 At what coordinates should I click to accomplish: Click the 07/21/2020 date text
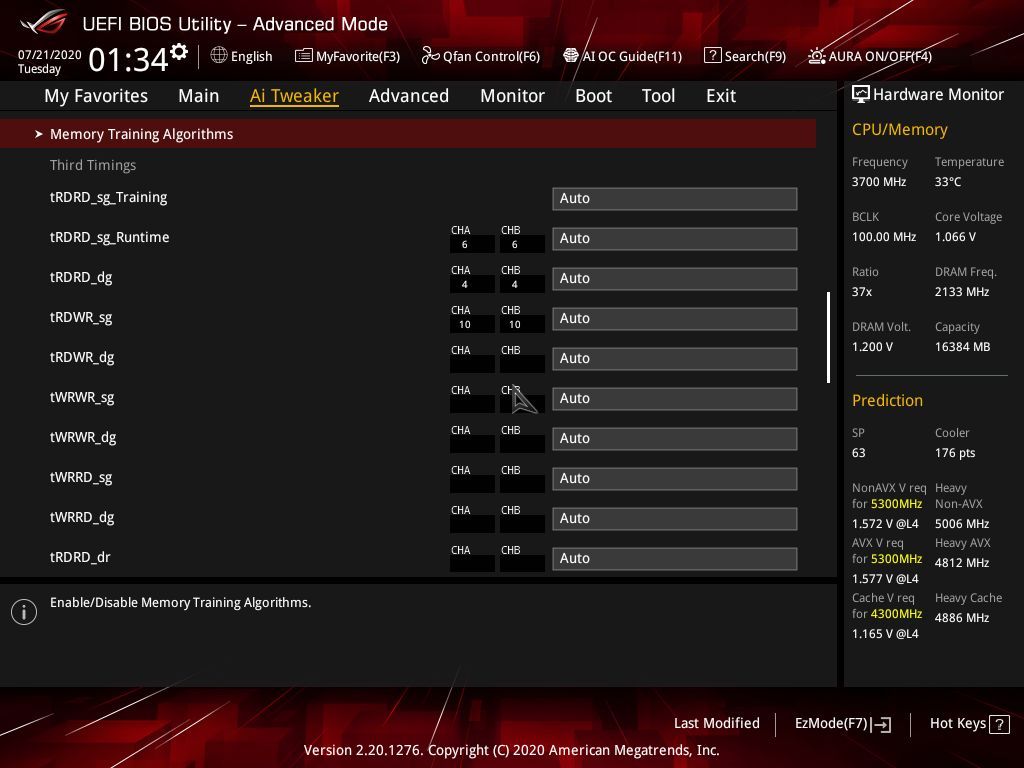(50, 55)
